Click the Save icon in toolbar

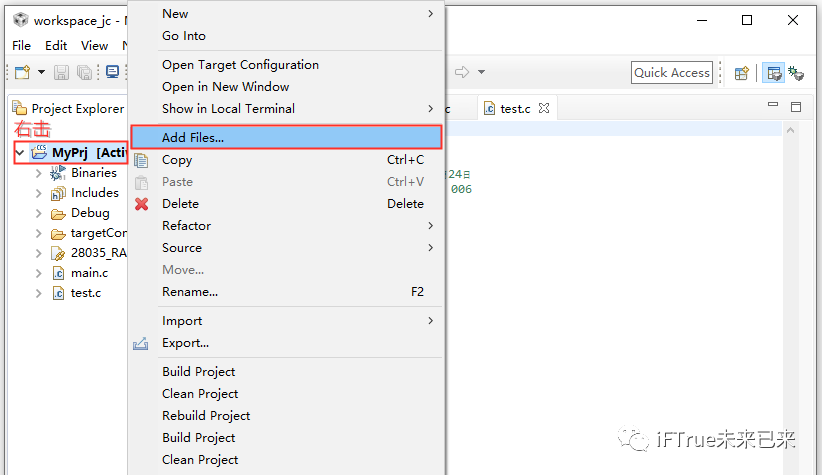tap(61, 72)
